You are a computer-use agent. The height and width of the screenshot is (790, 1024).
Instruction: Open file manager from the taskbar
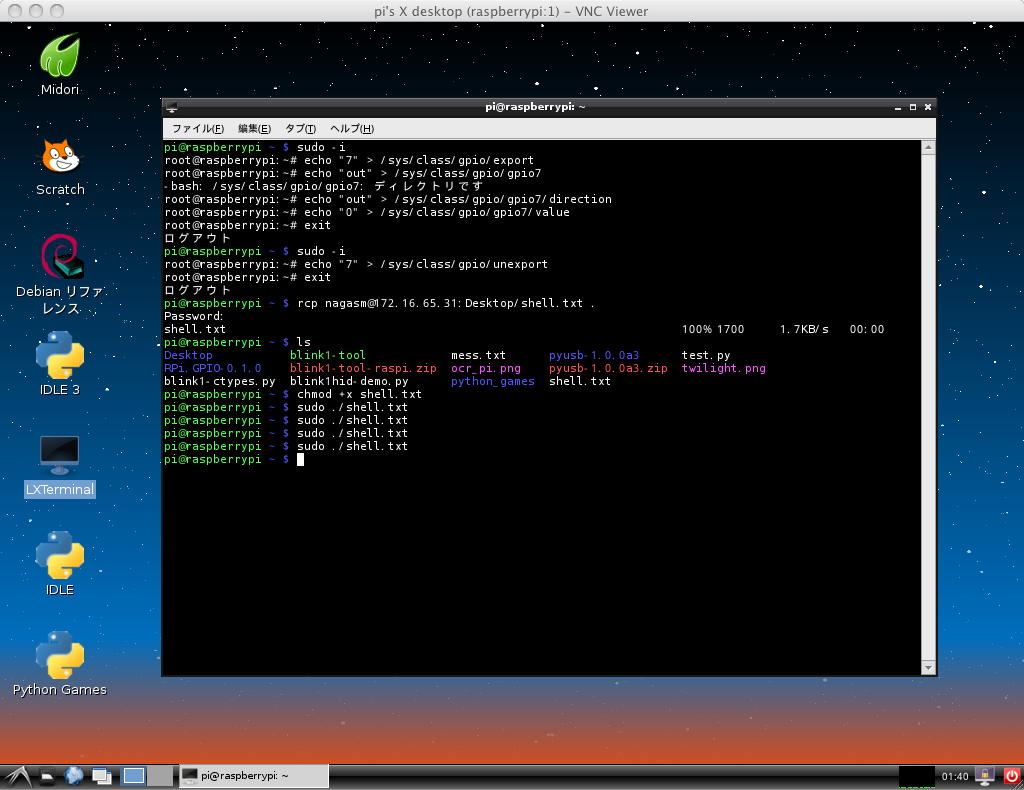click(x=48, y=776)
